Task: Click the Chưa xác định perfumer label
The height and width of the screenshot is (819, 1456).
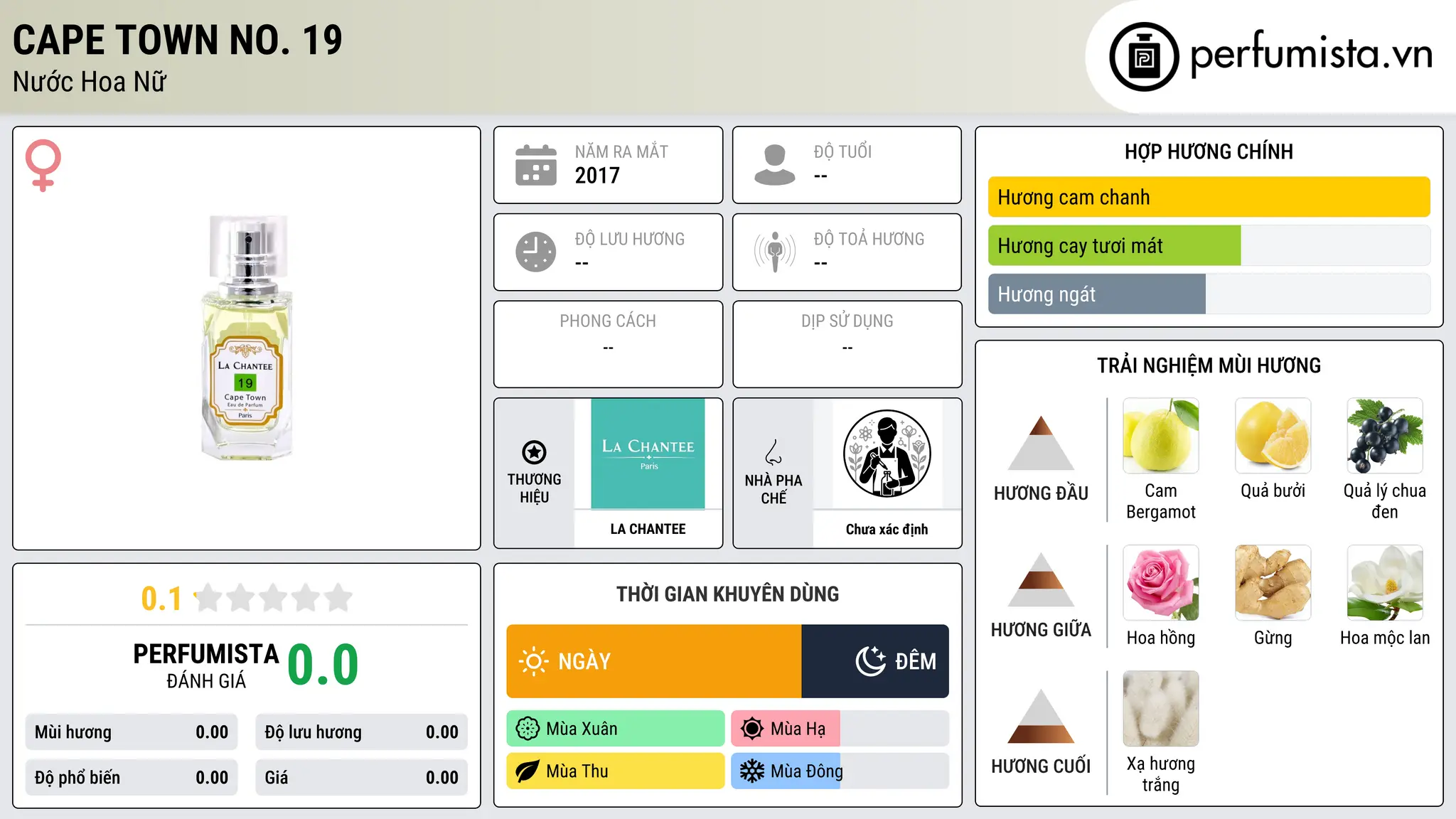Action: tap(887, 529)
